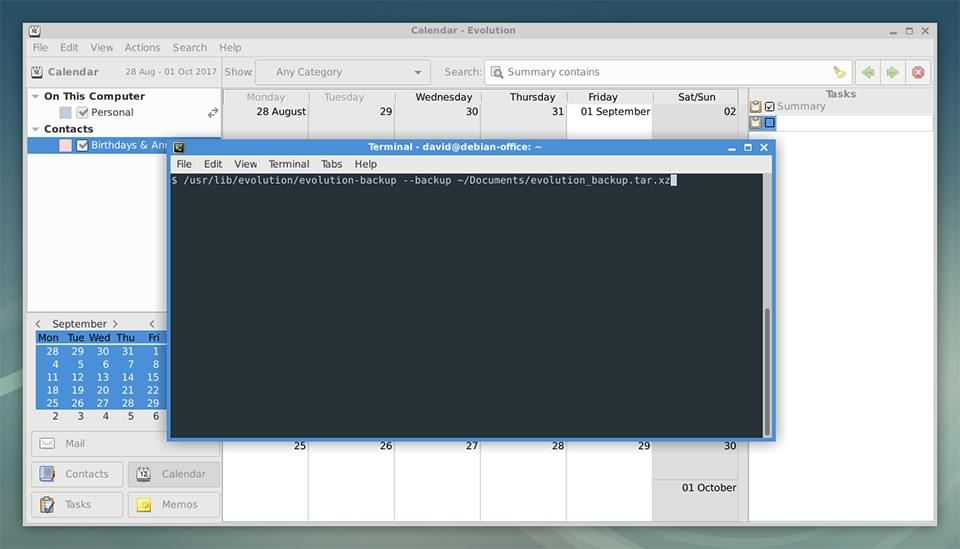The width and height of the screenshot is (960, 549).
Task: Open Contacts via the address book icon
Action: tap(47, 474)
